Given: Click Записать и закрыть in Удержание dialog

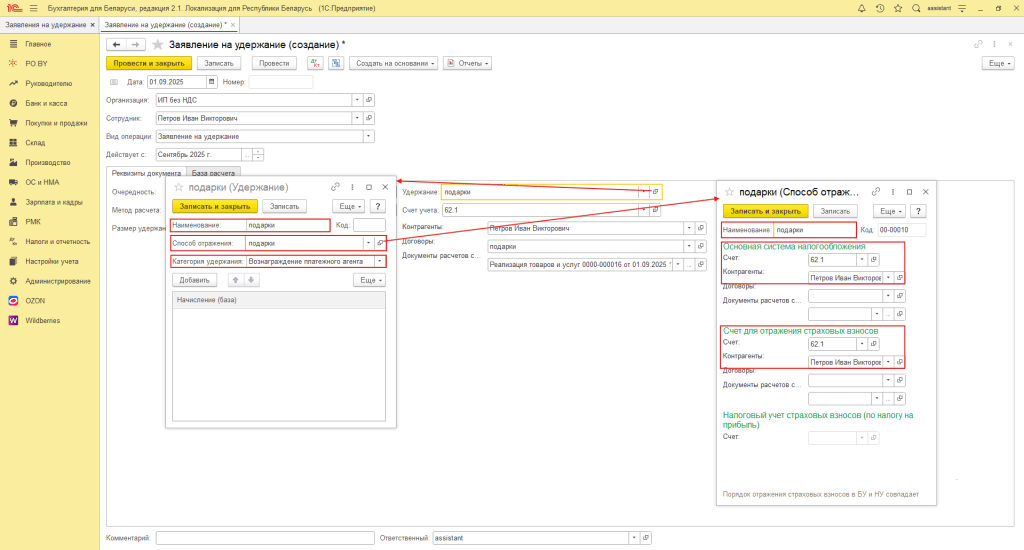Looking at the screenshot, I should [215, 206].
